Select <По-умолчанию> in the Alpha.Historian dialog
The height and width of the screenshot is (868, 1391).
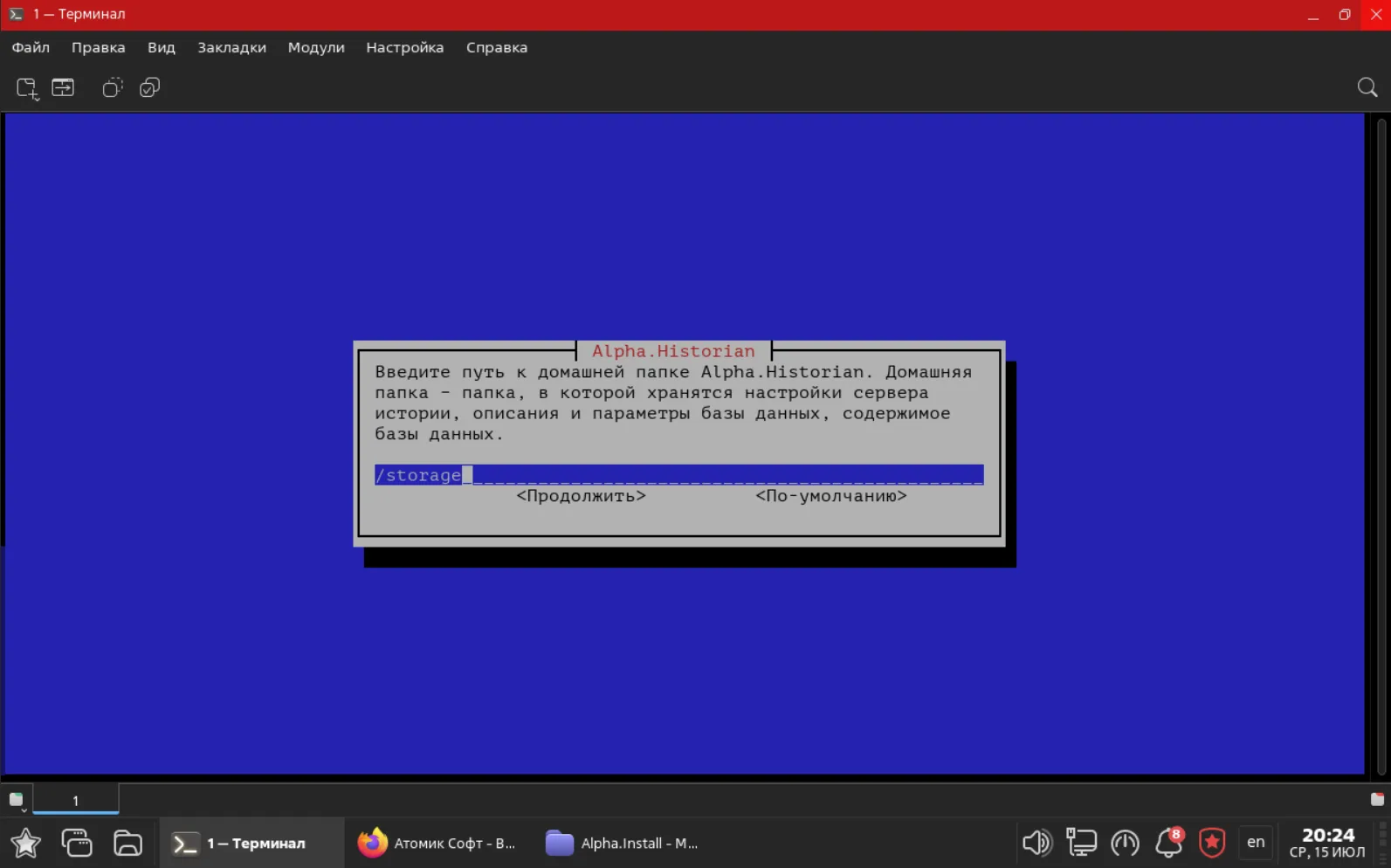coord(831,496)
